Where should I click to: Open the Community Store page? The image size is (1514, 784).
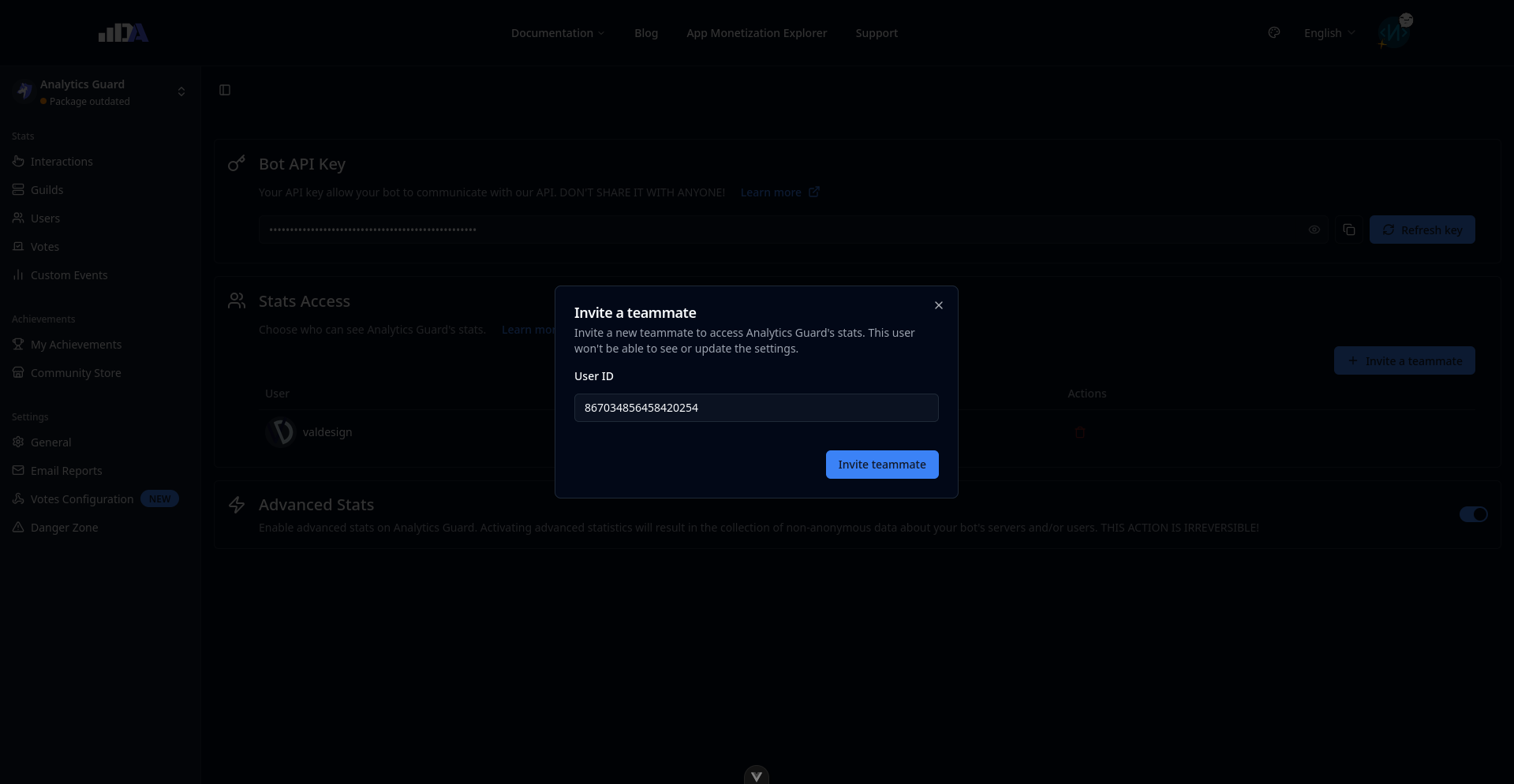(x=76, y=373)
